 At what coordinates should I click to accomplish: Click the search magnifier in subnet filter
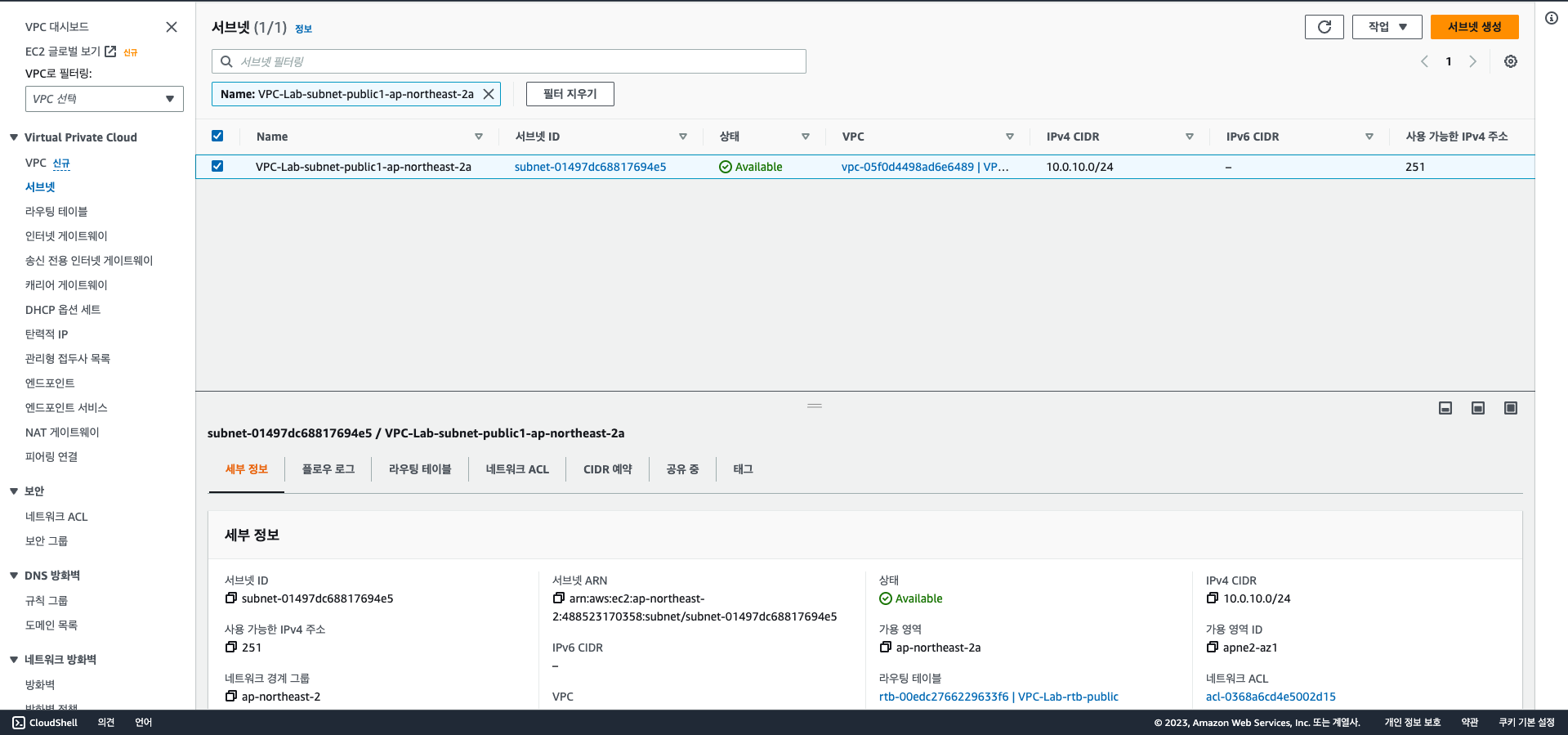227,61
